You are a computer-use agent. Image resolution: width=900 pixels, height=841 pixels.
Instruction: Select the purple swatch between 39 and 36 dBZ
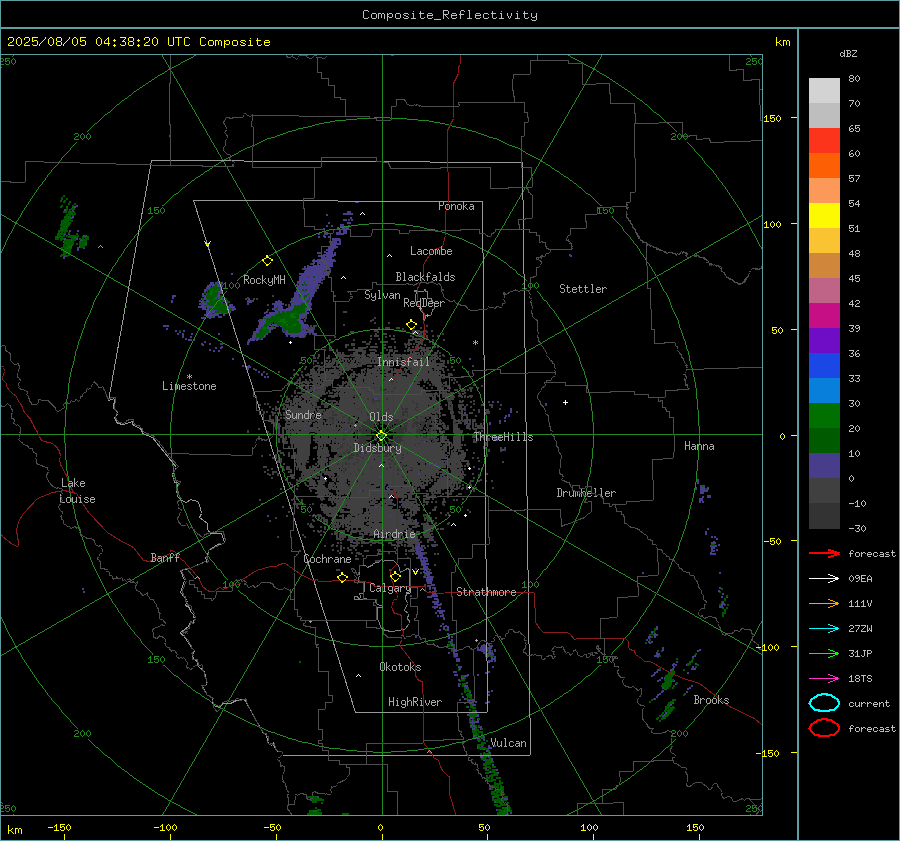coord(824,340)
